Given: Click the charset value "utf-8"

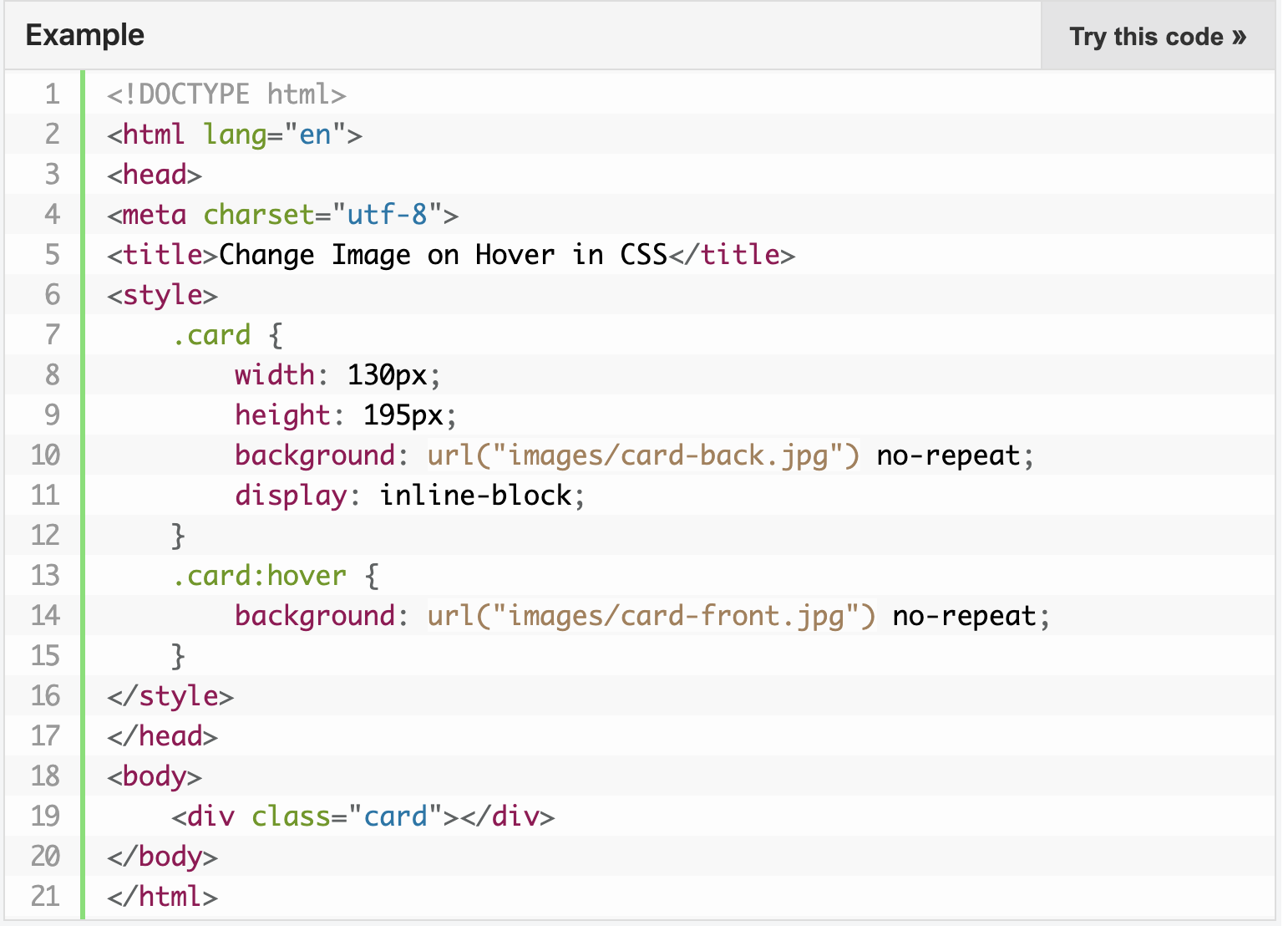Looking at the screenshot, I should (x=387, y=214).
